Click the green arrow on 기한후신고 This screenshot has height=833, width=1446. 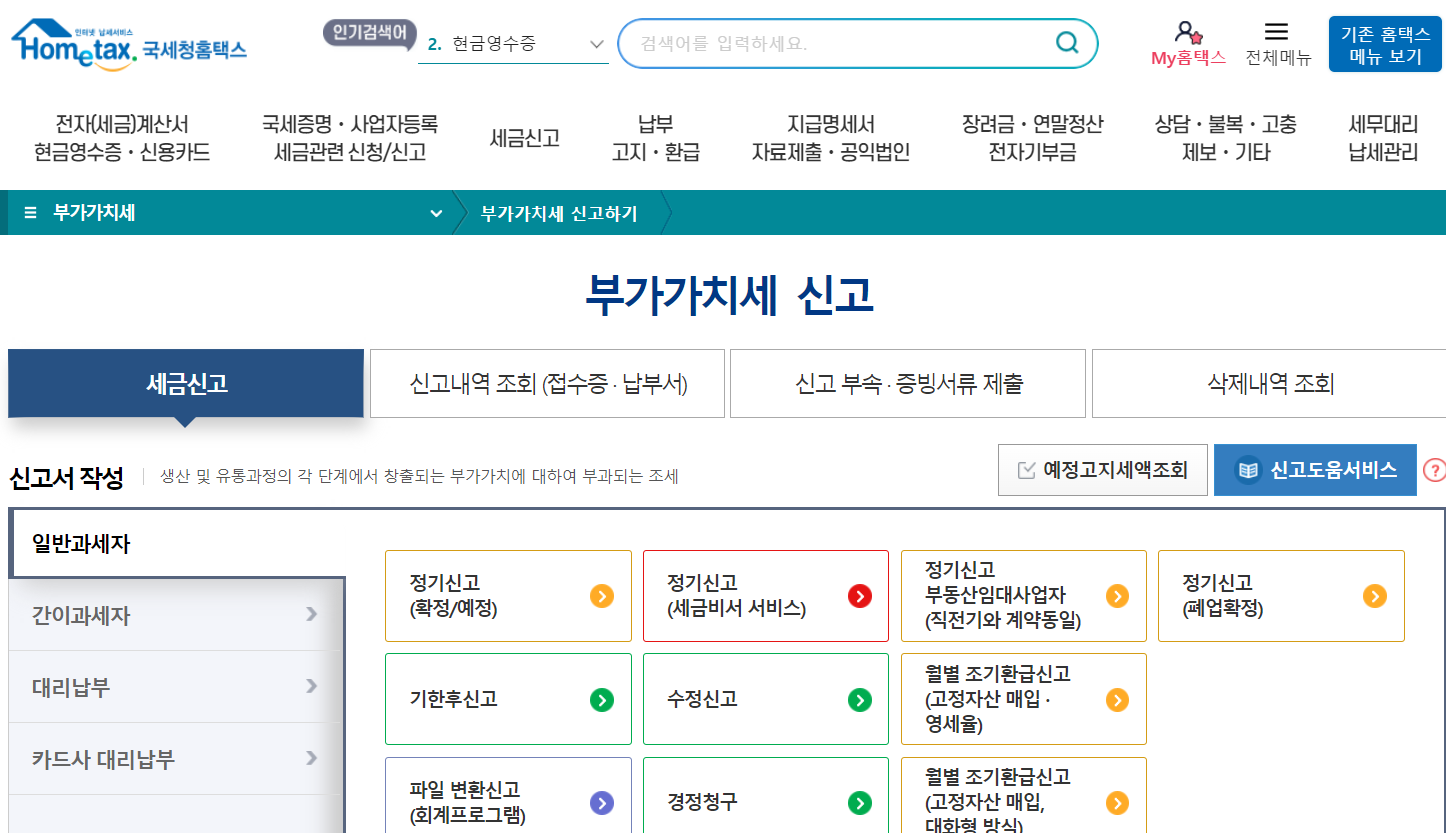pyautogui.click(x=601, y=699)
